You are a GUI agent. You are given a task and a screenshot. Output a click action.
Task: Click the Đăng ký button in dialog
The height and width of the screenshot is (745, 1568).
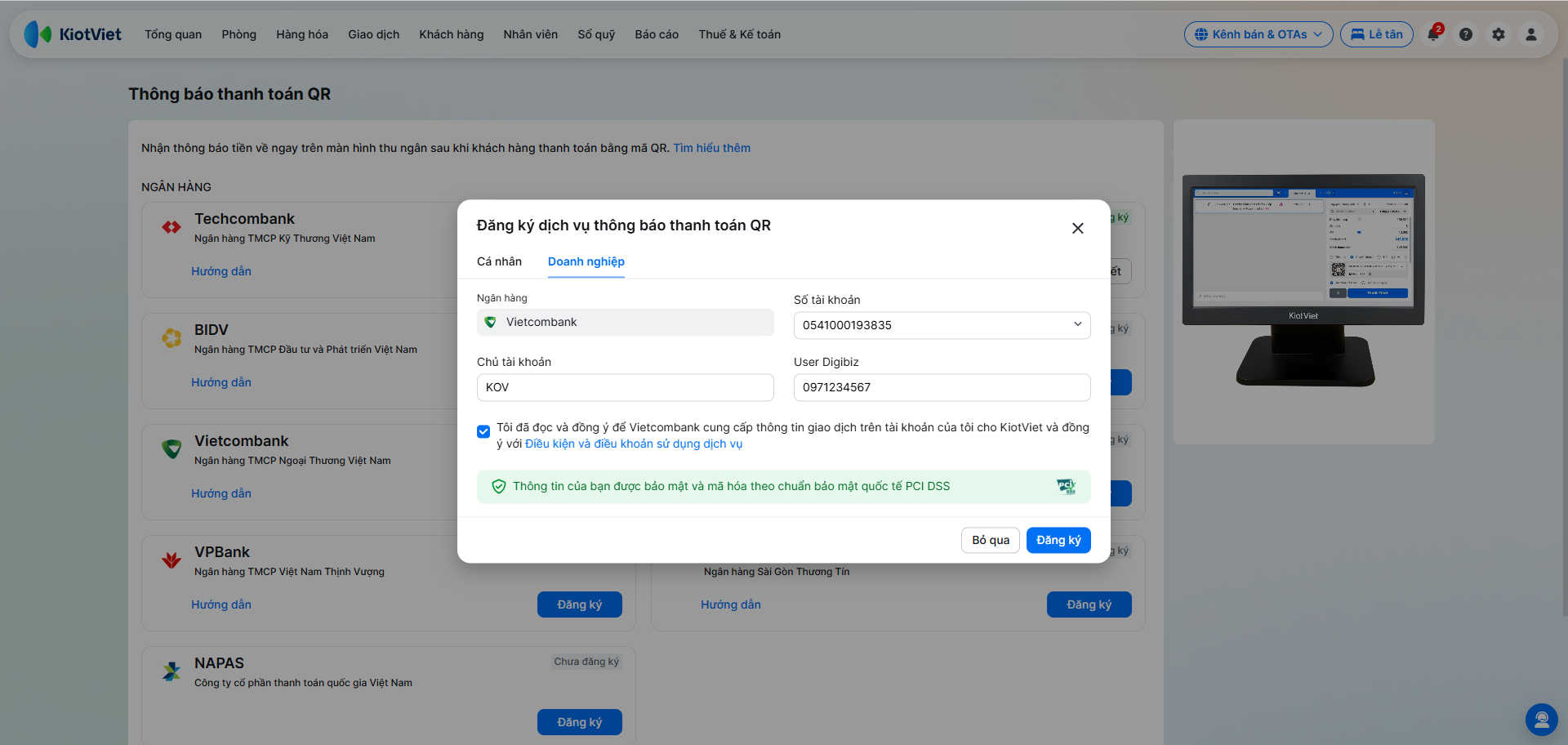tap(1058, 540)
